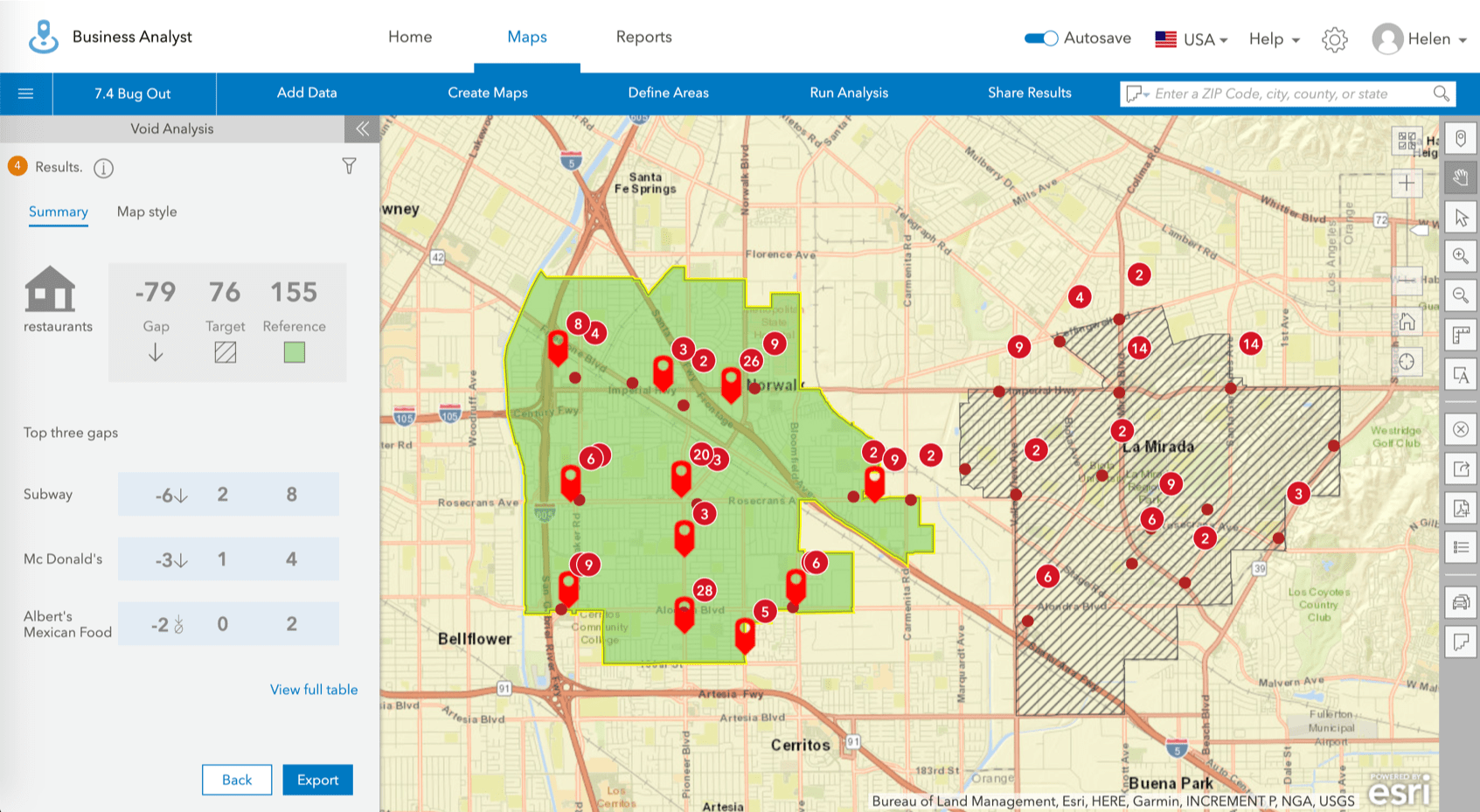Open the Run Analysis menu

tap(849, 93)
